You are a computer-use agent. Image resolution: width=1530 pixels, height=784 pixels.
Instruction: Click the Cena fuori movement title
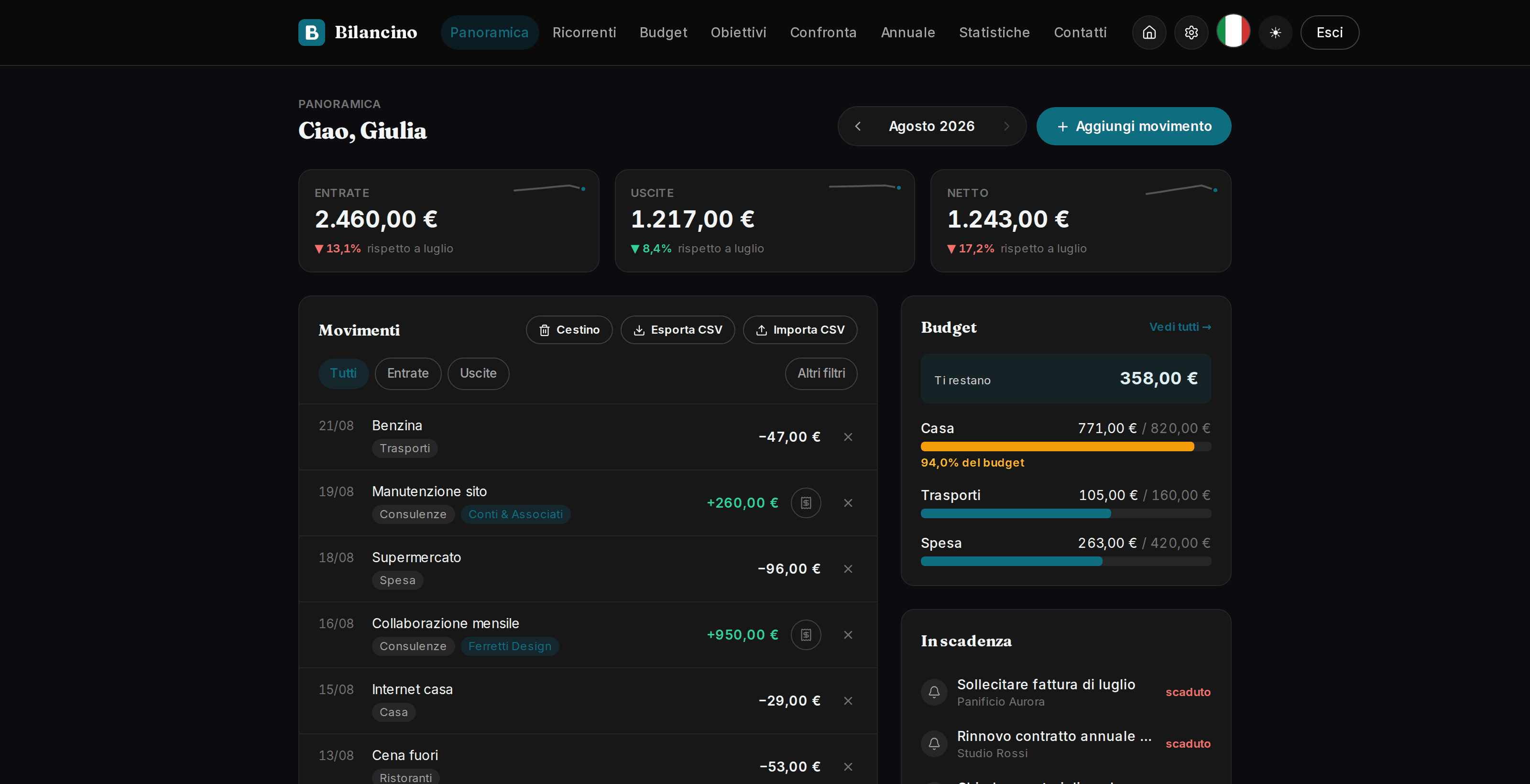tap(405, 755)
